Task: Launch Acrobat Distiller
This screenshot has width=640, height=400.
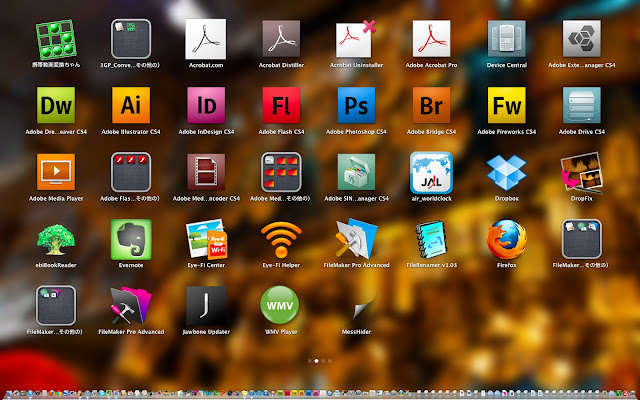Action: [281, 39]
